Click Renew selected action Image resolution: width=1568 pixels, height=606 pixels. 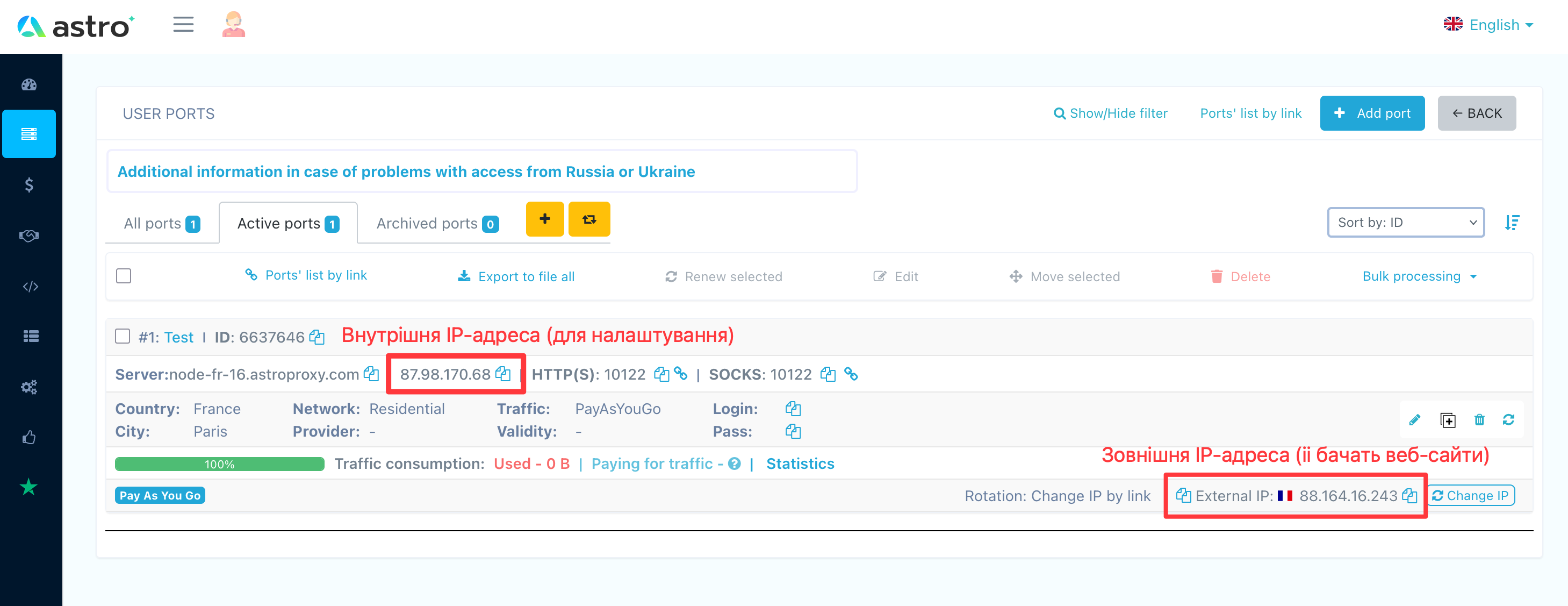click(x=724, y=276)
